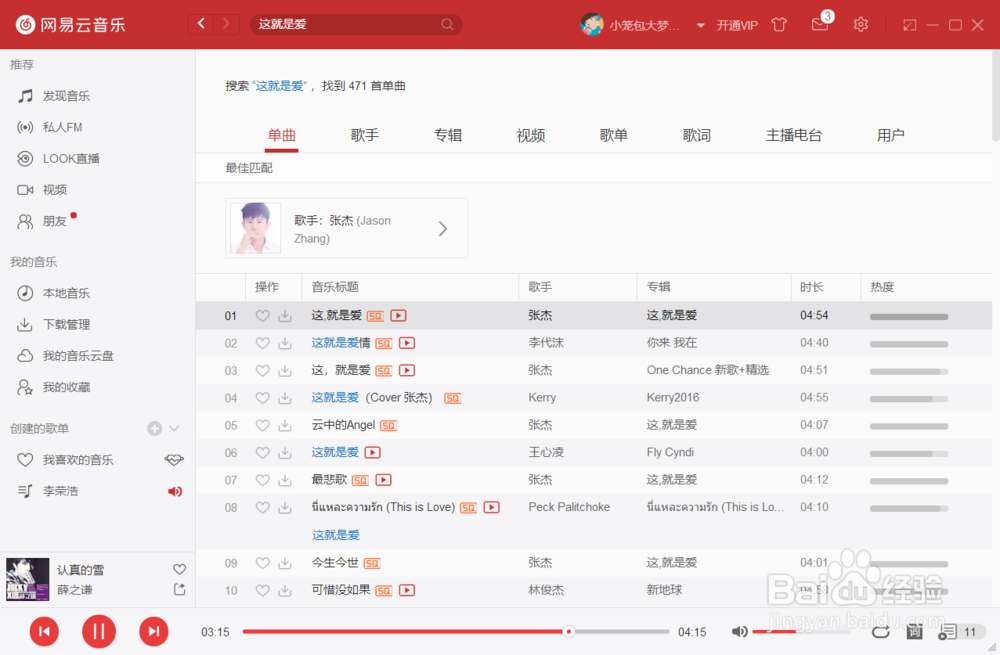The image size is (1000, 655).
Task: Click 开通VIP button
Action: [x=737, y=25]
